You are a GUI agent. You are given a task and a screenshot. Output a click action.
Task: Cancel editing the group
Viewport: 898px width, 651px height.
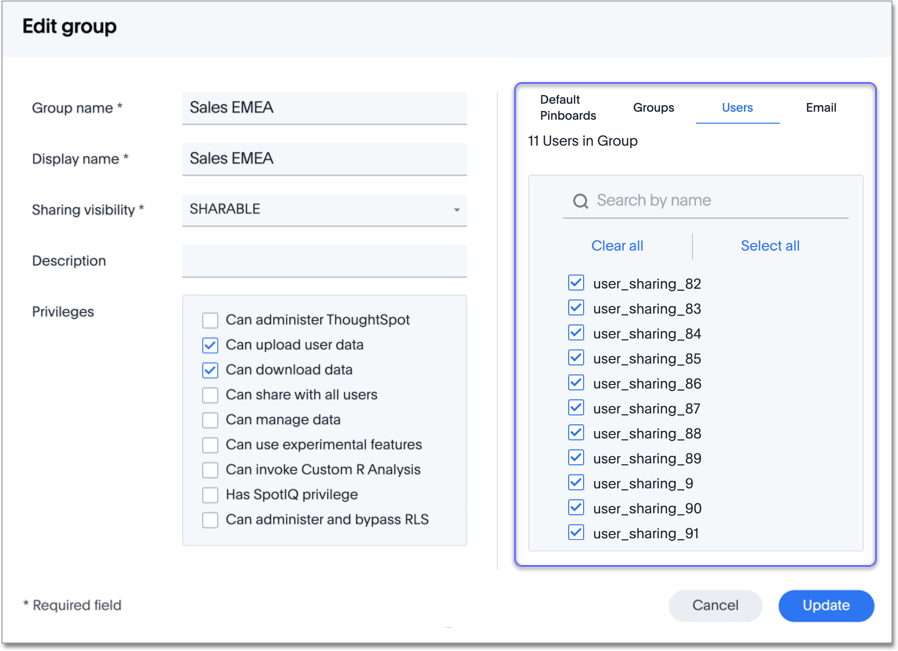tap(715, 605)
